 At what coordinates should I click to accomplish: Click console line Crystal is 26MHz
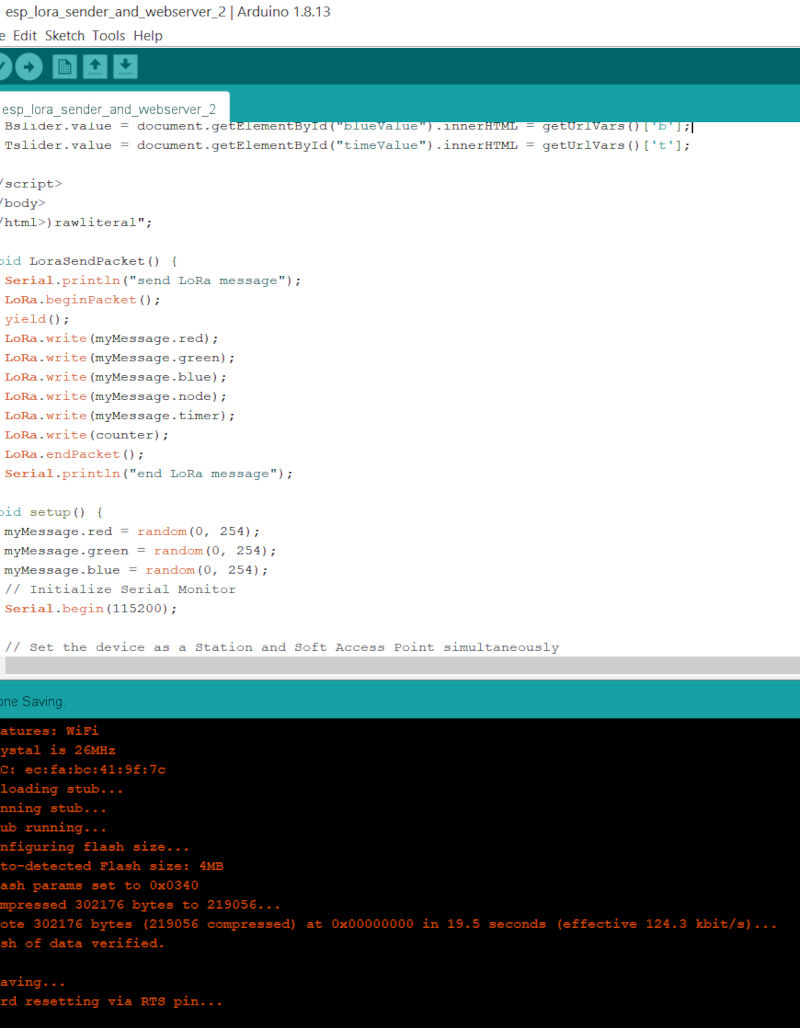point(58,750)
